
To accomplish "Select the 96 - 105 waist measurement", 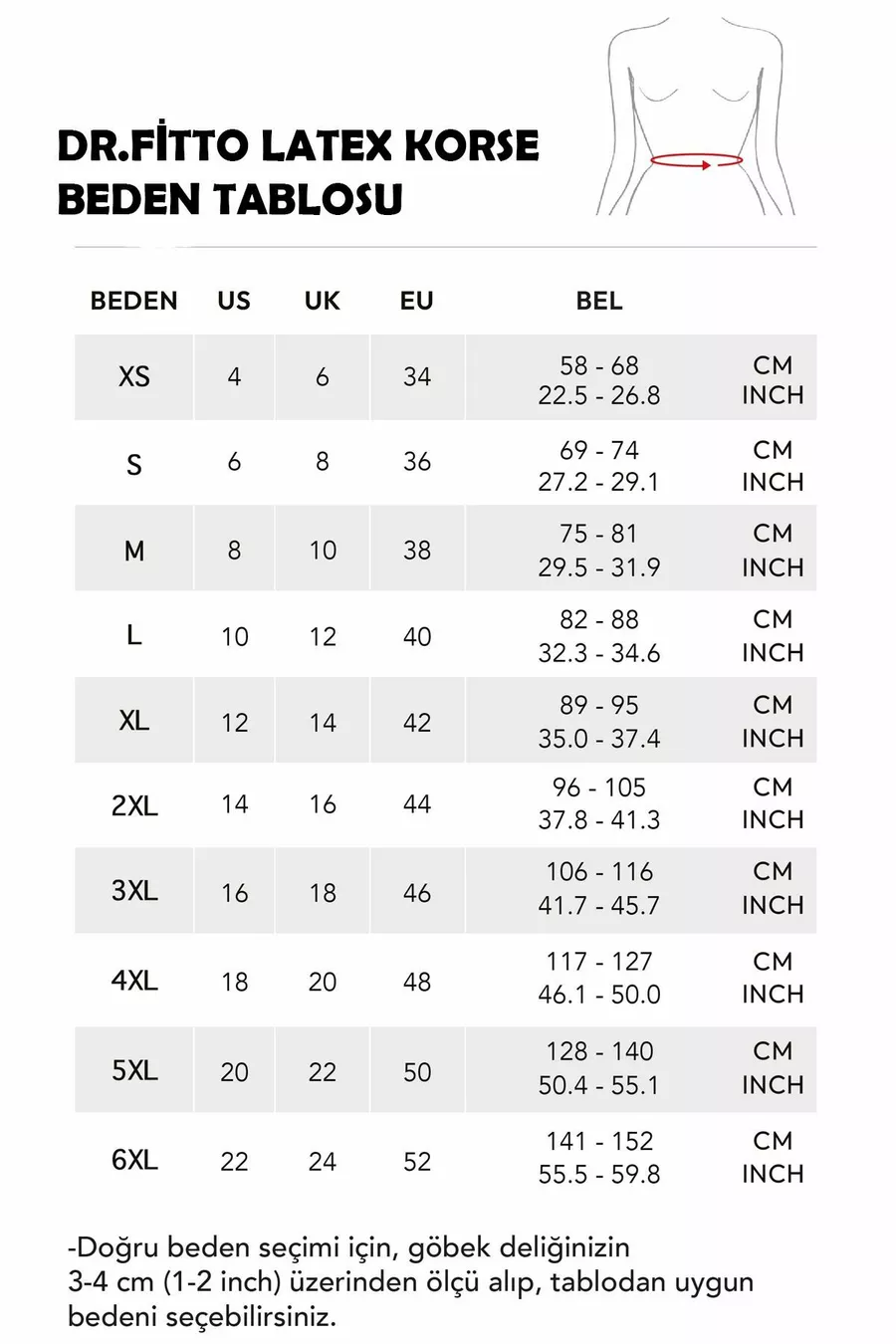I will pos(599,787).
